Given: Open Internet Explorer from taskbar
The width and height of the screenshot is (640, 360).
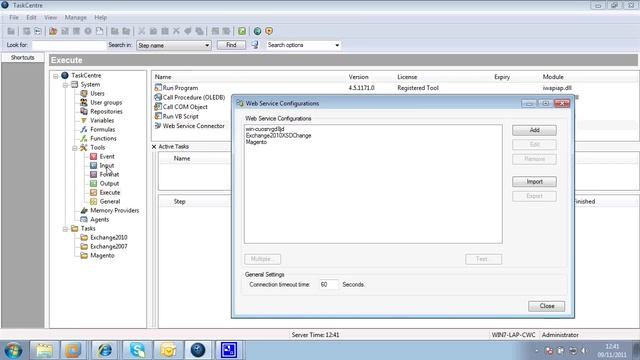Looking at the screenshot, I should click(x=105, y=350).
